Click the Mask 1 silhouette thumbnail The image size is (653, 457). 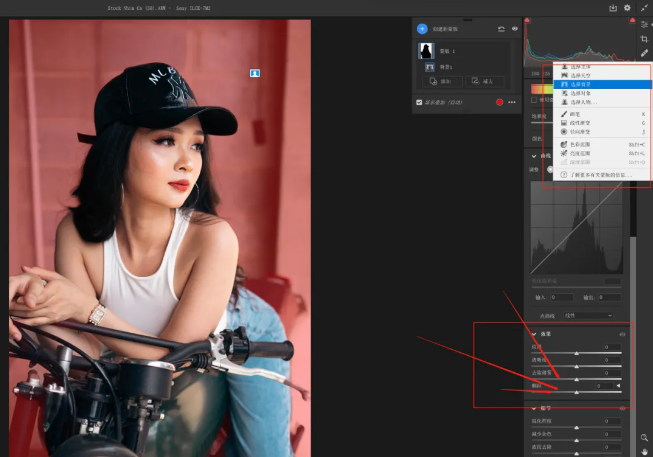(x=427, y=49)
